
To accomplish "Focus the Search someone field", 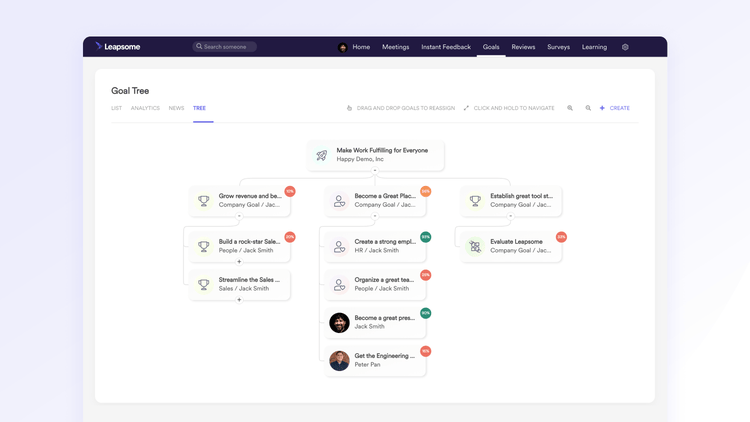I will pos(225,46).
